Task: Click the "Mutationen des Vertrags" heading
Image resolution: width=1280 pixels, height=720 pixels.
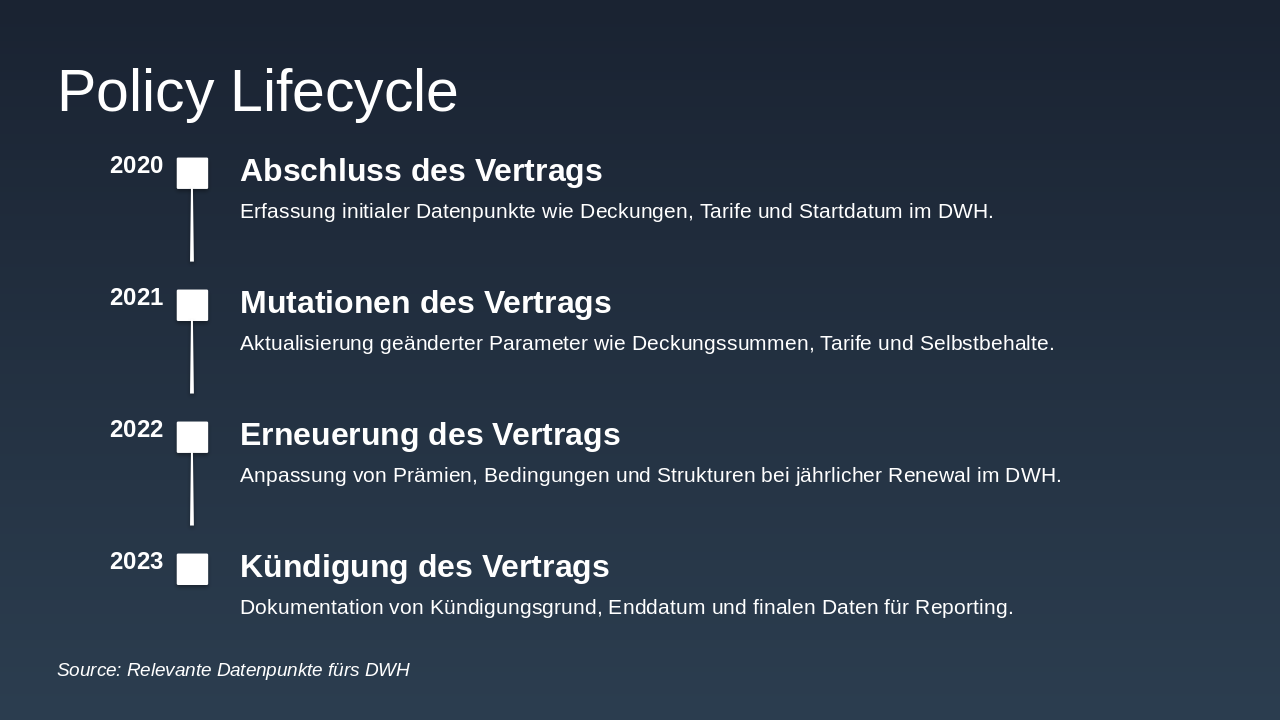Action: (x=425, y=302)
